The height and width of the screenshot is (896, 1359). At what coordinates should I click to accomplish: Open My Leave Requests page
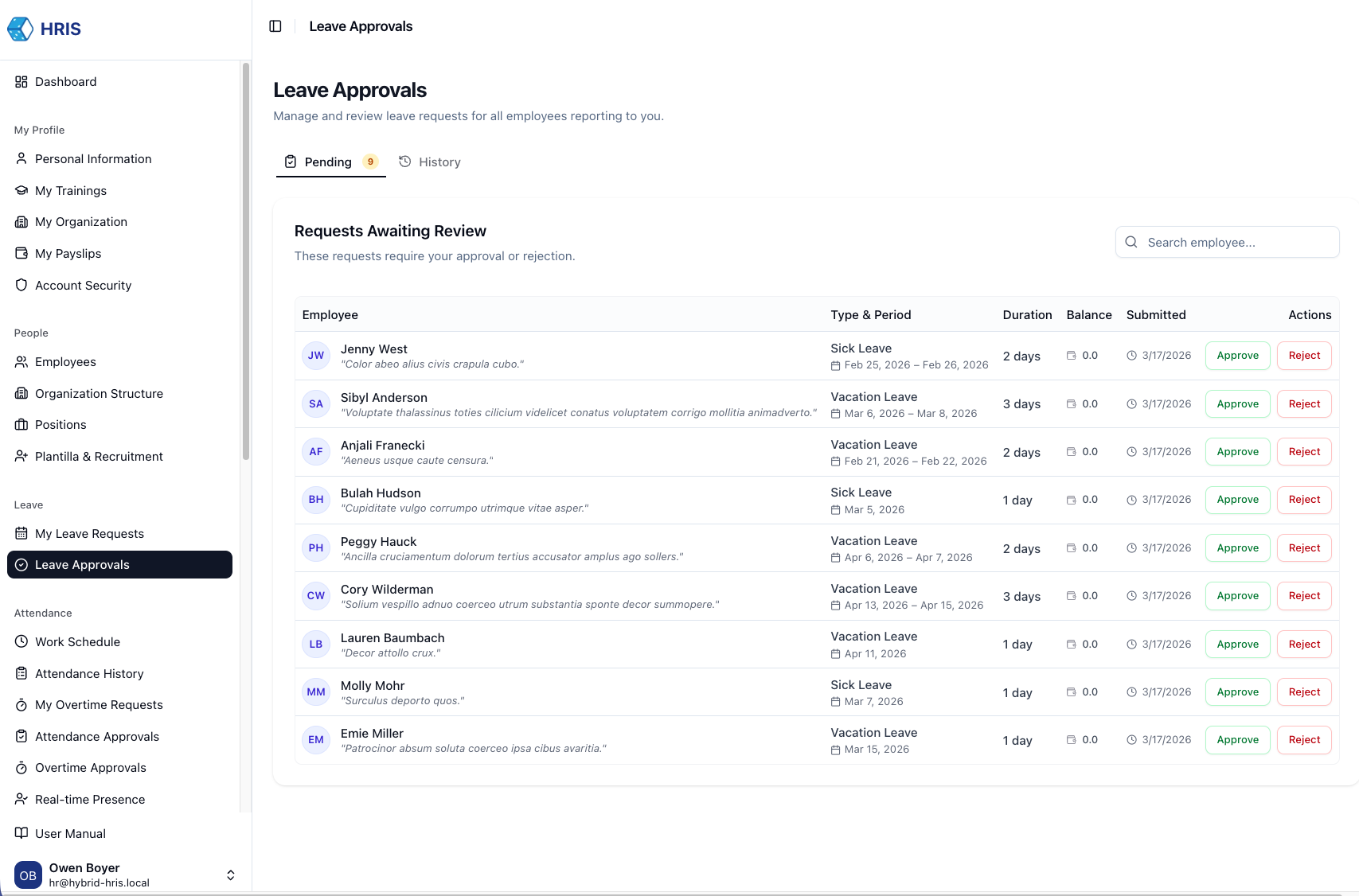pos(89,534)
